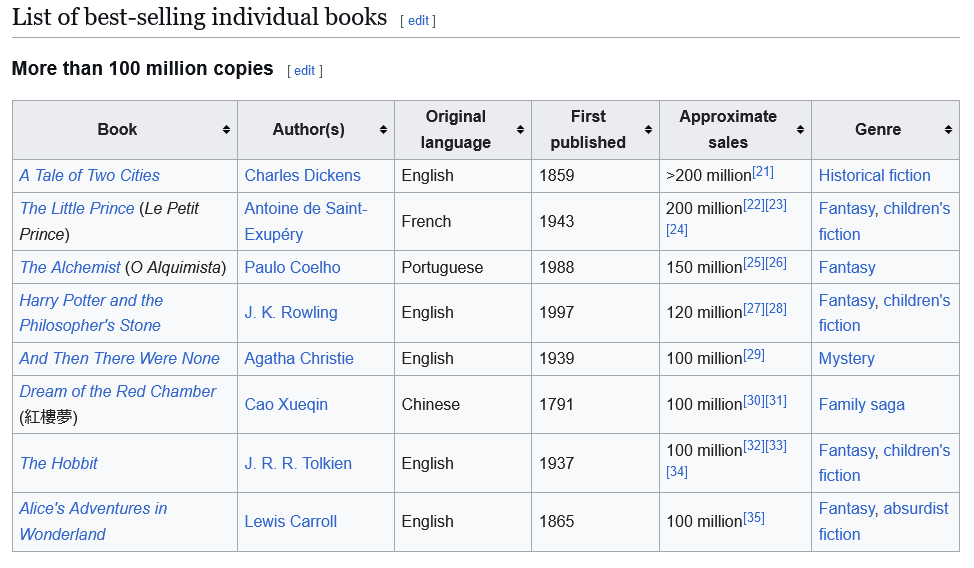Jump to citation reference 21
This screenshot has height=568, width=974.
pyautogui.click(x=763, y=172)
